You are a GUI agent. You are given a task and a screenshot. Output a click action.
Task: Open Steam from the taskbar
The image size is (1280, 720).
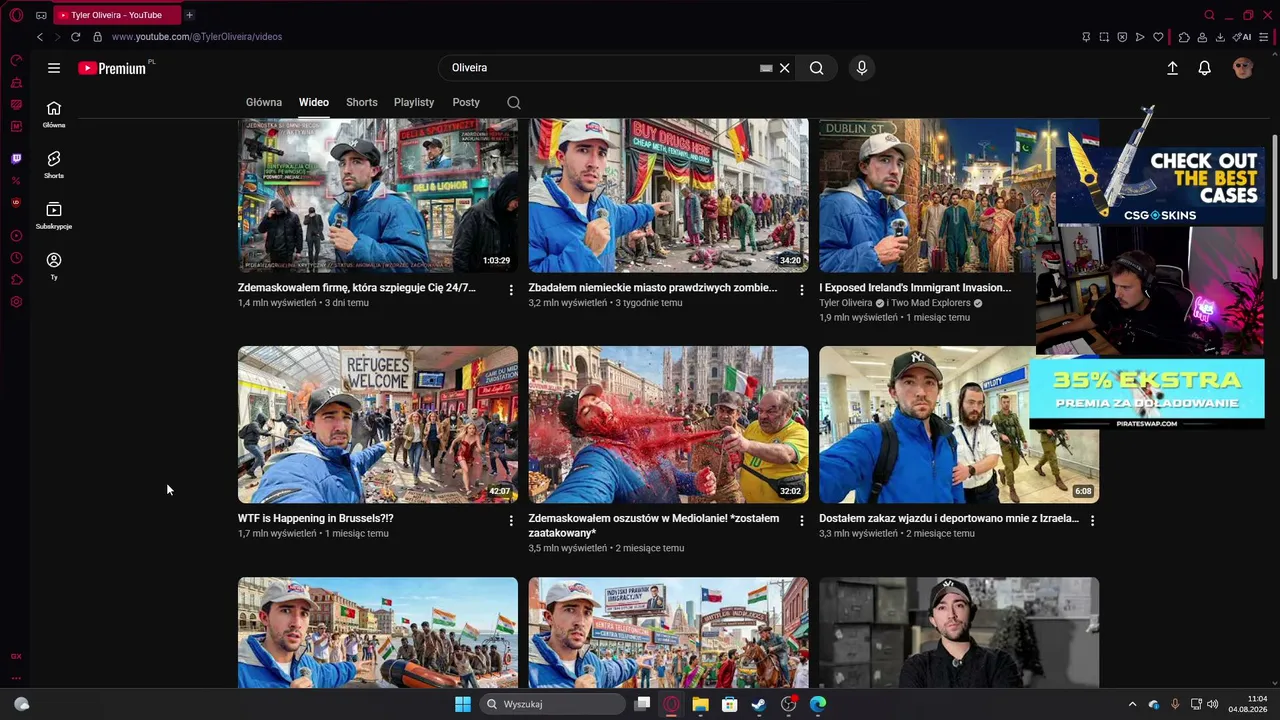coord(759,704)
